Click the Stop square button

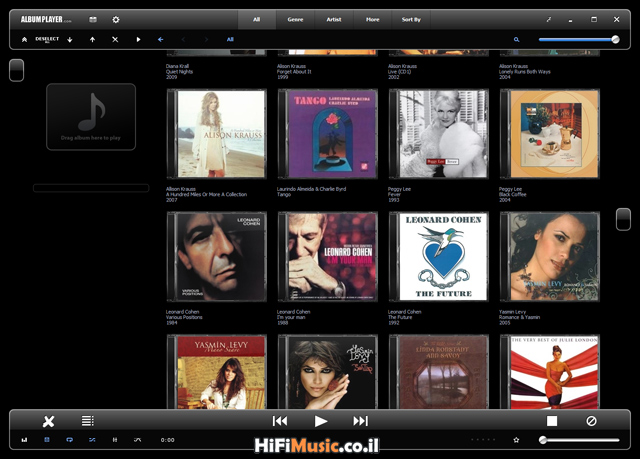point(552,421)
